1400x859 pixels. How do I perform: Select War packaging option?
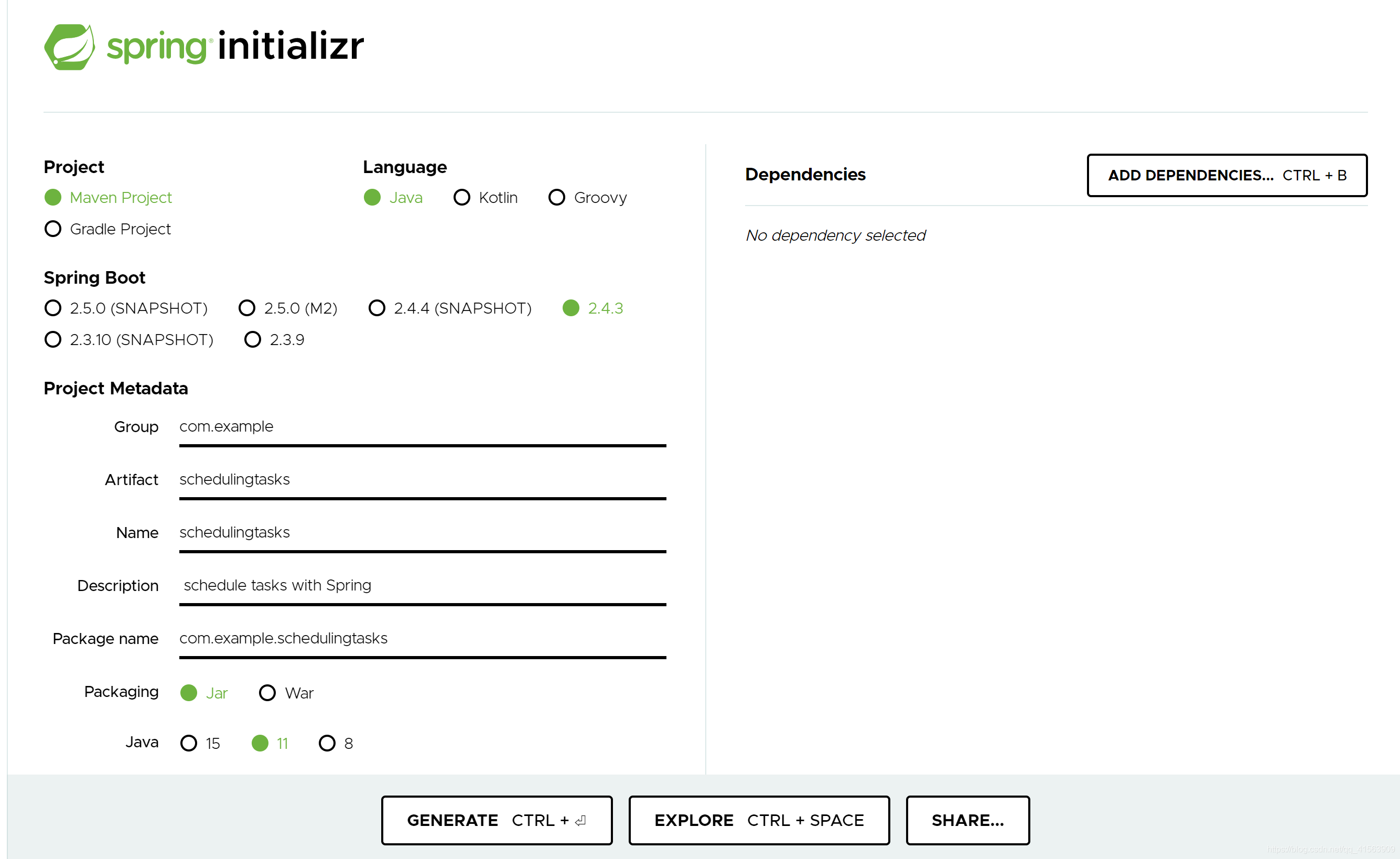[x=286, y=693]
